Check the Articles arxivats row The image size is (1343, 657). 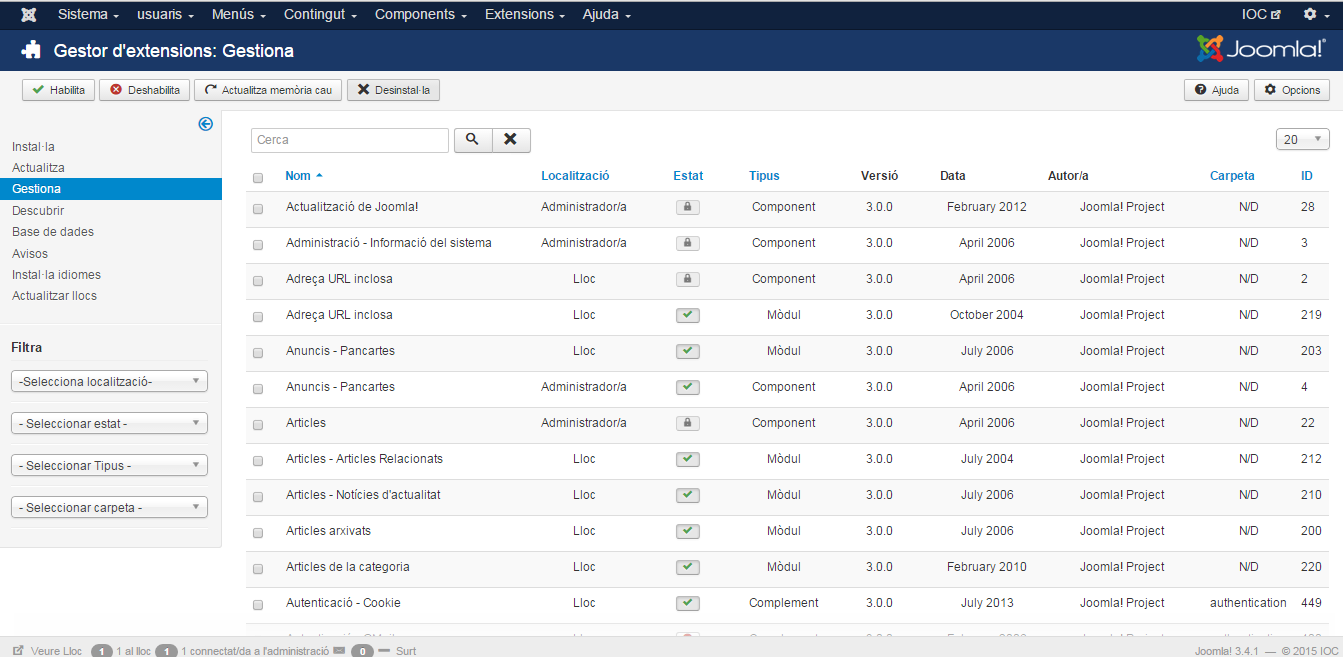(258, 533)
